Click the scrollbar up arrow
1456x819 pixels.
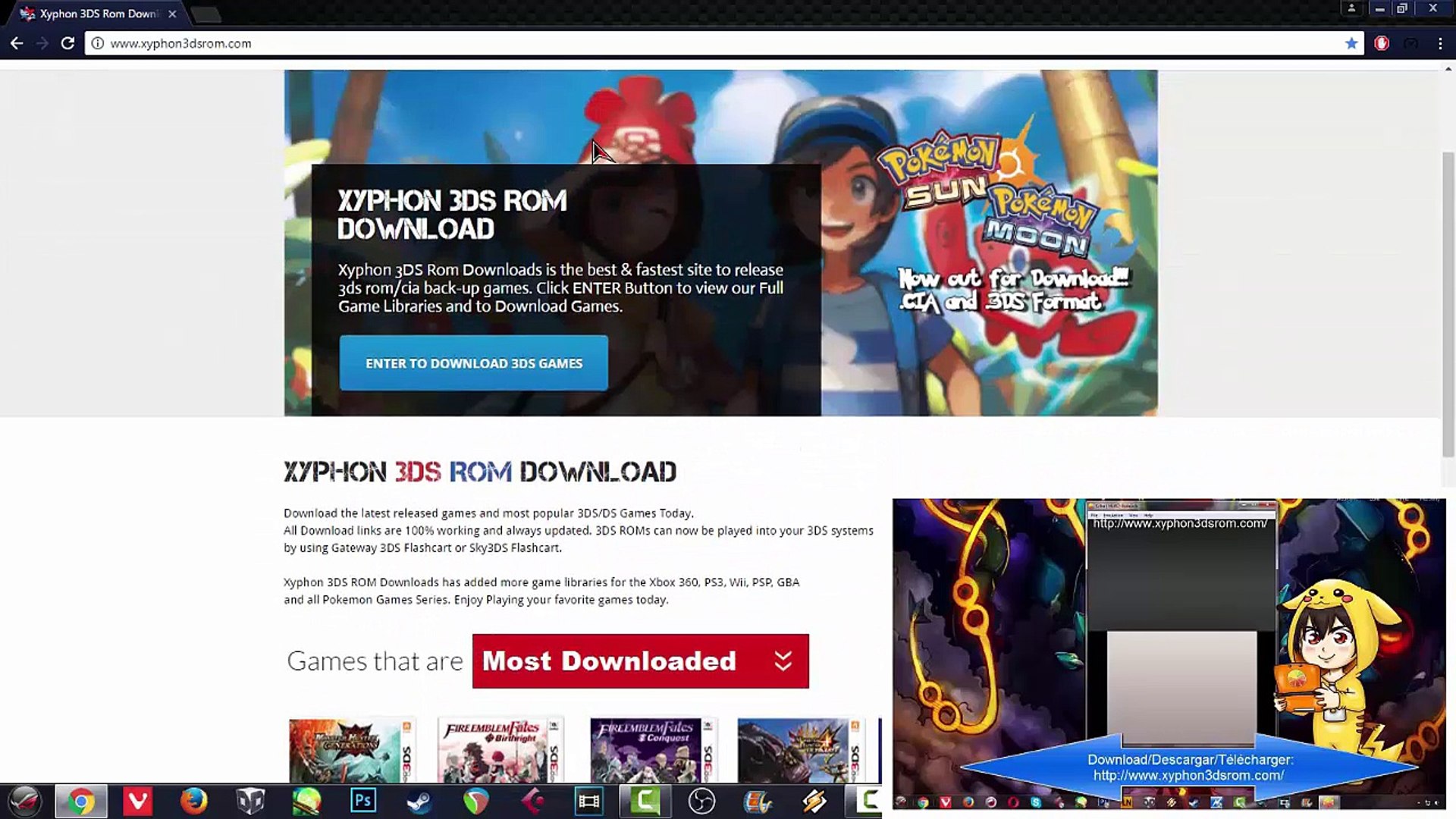1448,69
